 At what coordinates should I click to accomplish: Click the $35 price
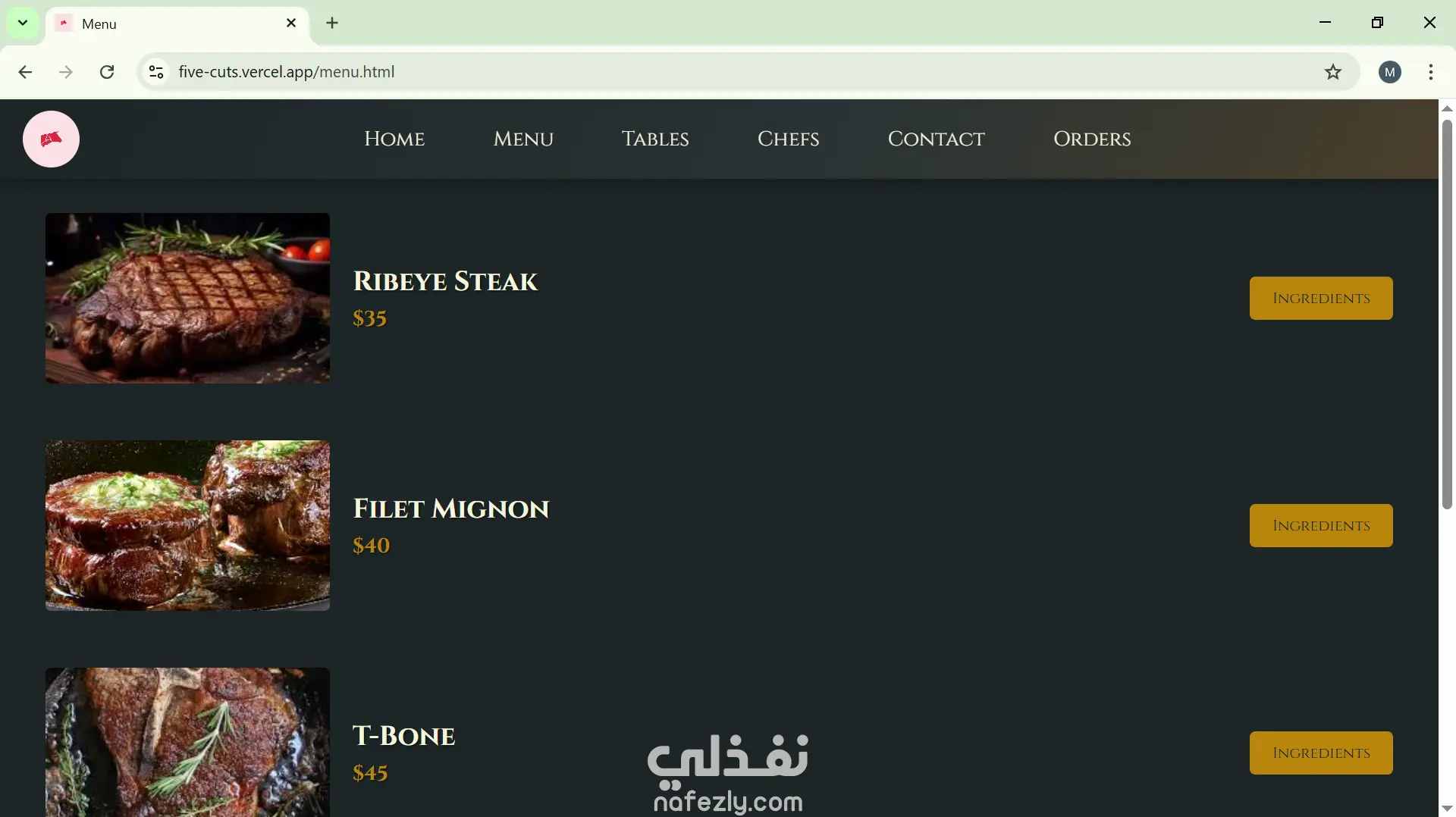(x=369, y=318)
